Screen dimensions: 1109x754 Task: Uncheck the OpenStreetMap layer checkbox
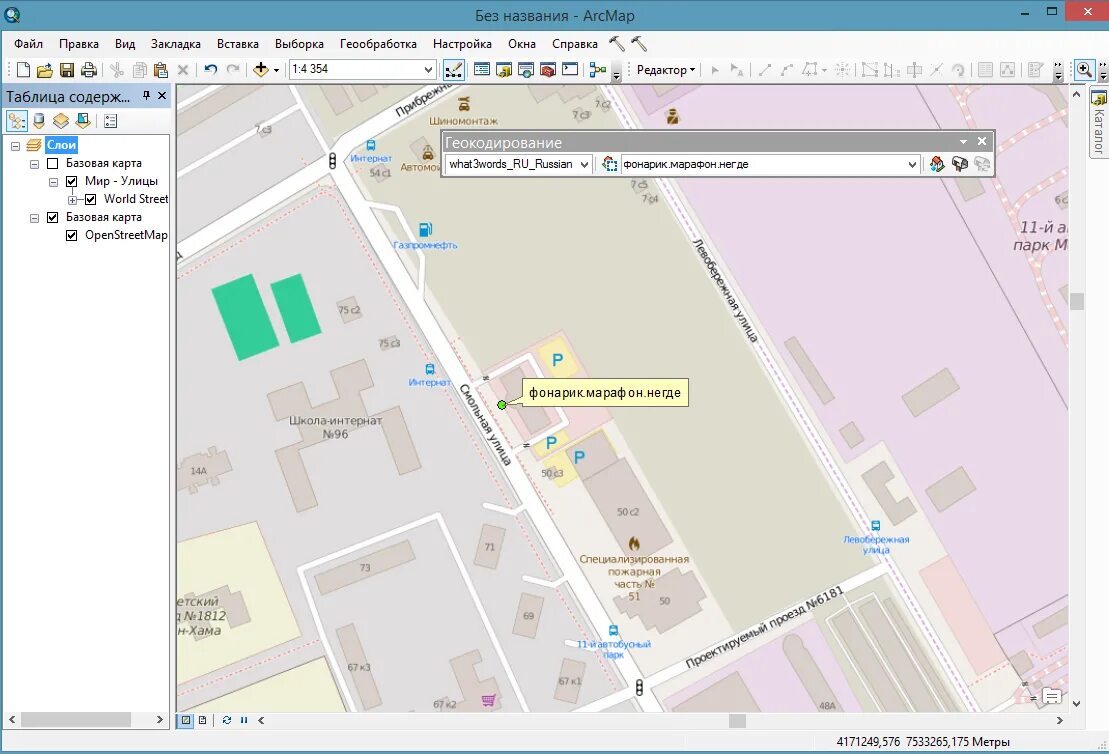tap(71, 236)
